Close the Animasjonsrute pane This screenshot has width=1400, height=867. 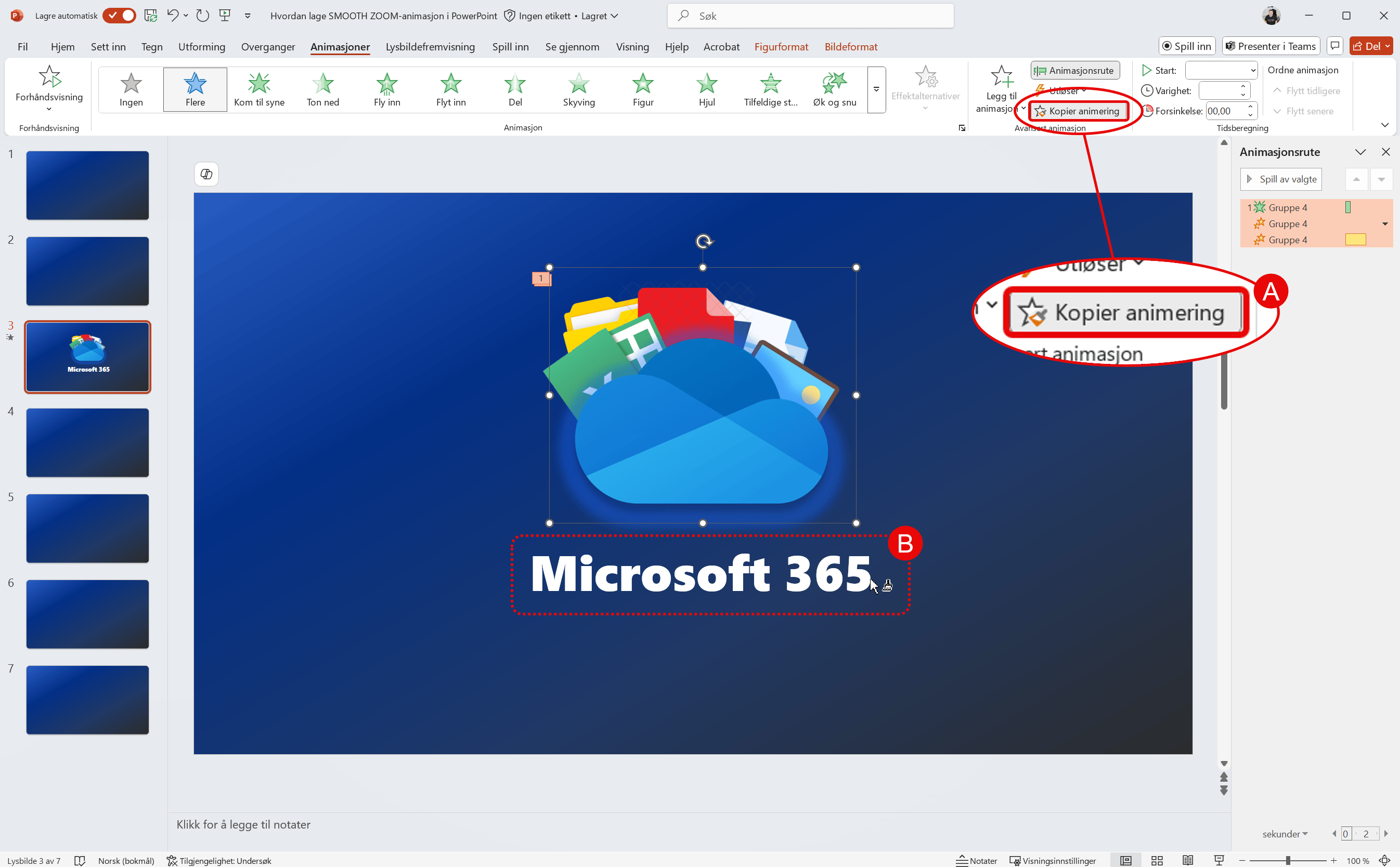[1385, 152]
